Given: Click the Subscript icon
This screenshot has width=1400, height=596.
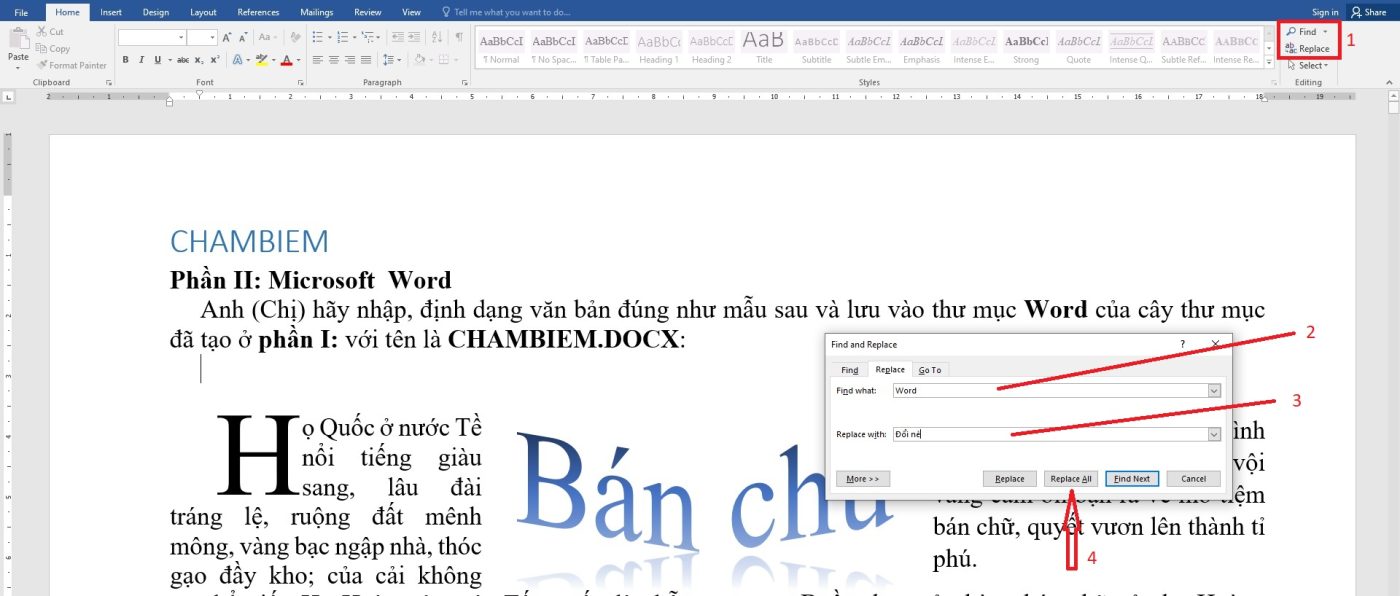Looking at the screenshot, I should [x=198, y=59].
